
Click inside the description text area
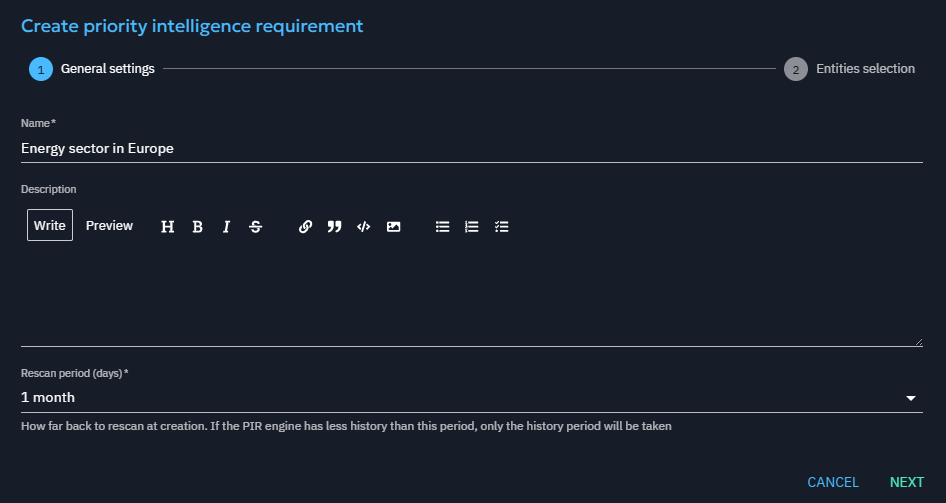(x=470, y=295)
